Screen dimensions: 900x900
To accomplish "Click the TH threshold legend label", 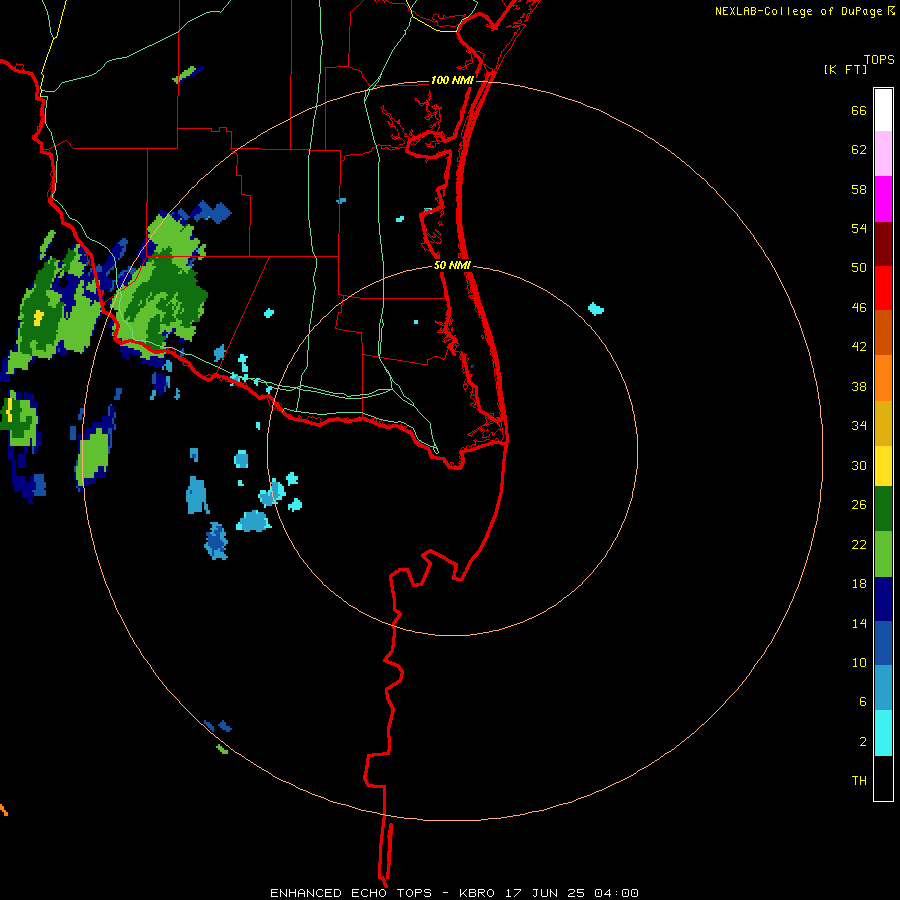I will 859,780.
